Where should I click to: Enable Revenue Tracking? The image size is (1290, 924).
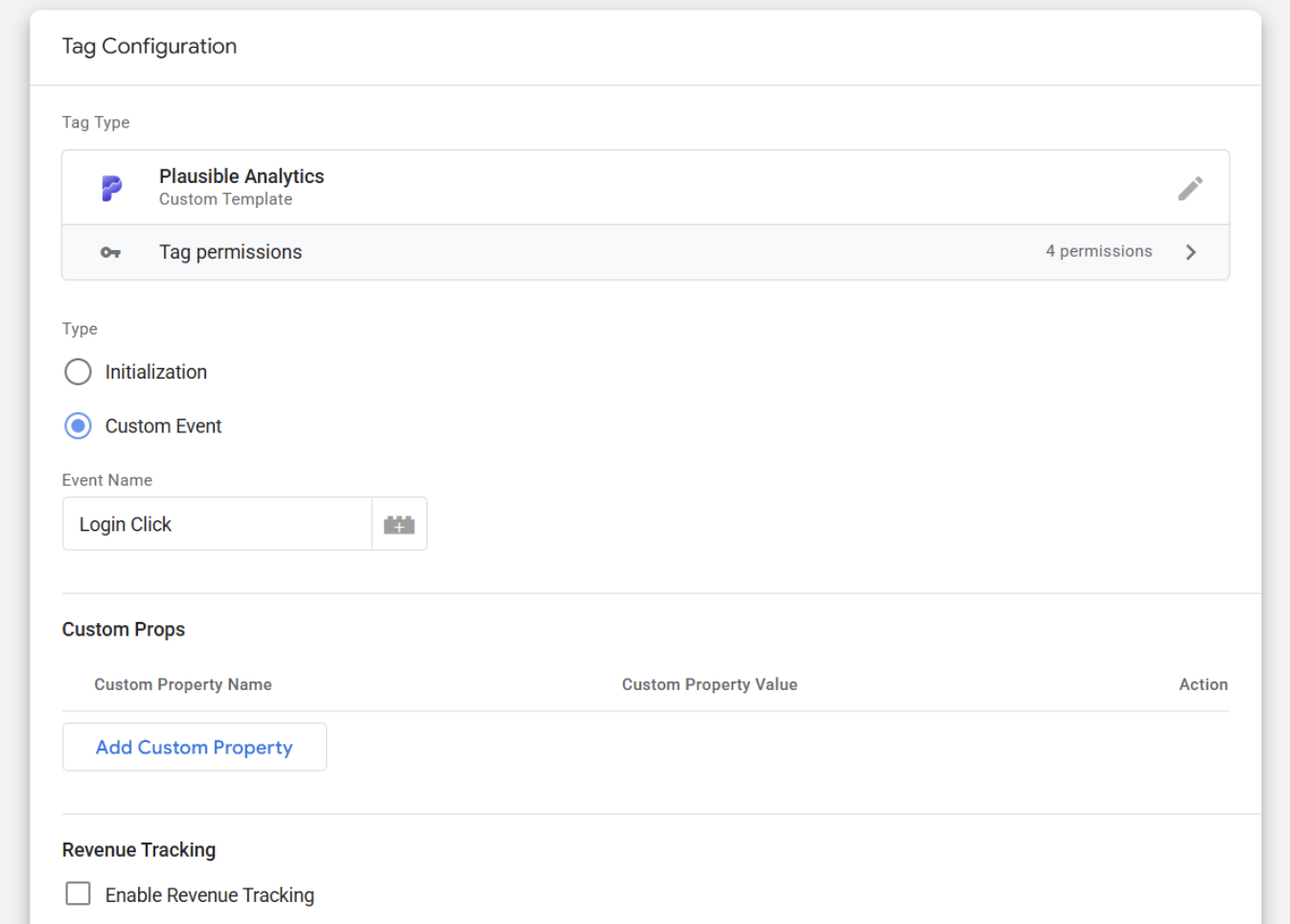tap(78, 893)
